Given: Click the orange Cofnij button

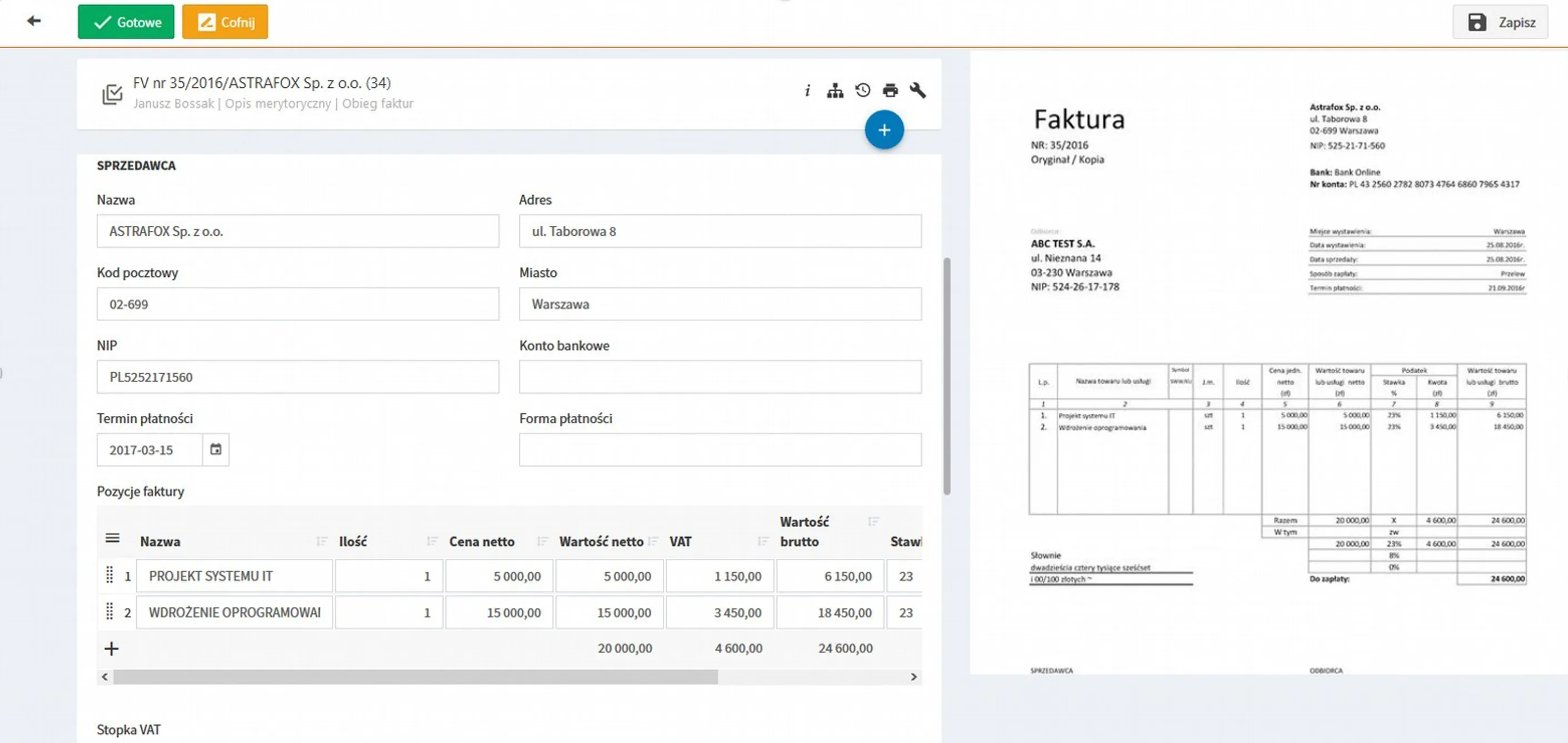Looking at the screenshot, I should 225,22.
